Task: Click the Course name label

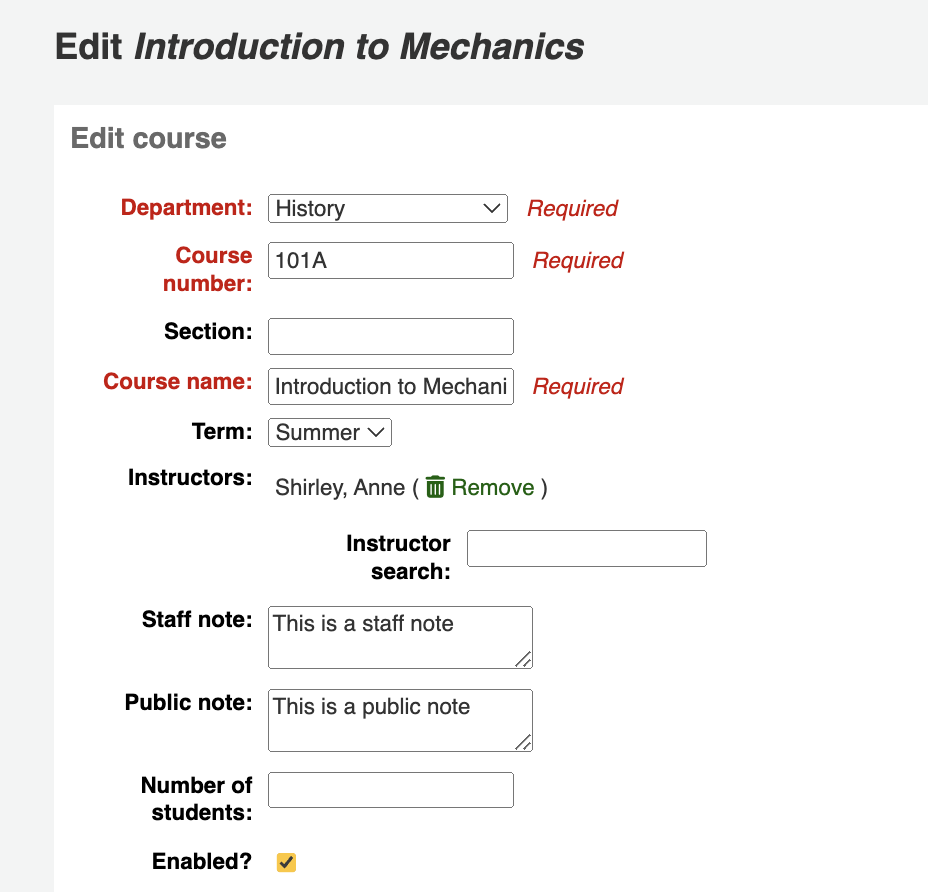Action: coord(178,382)
